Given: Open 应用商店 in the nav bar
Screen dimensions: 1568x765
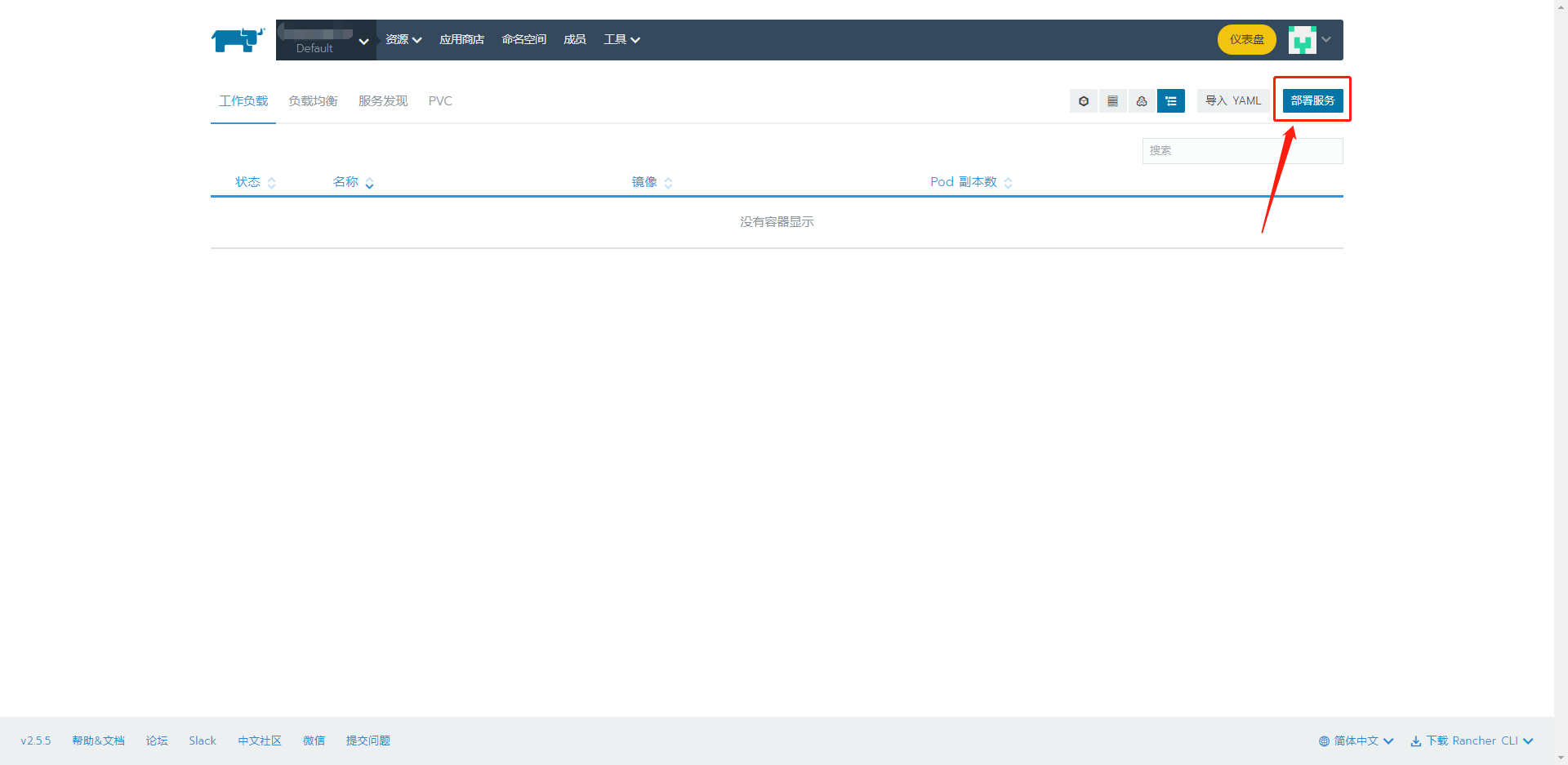Looking at the screenshot, I should (x=461, y=39).
